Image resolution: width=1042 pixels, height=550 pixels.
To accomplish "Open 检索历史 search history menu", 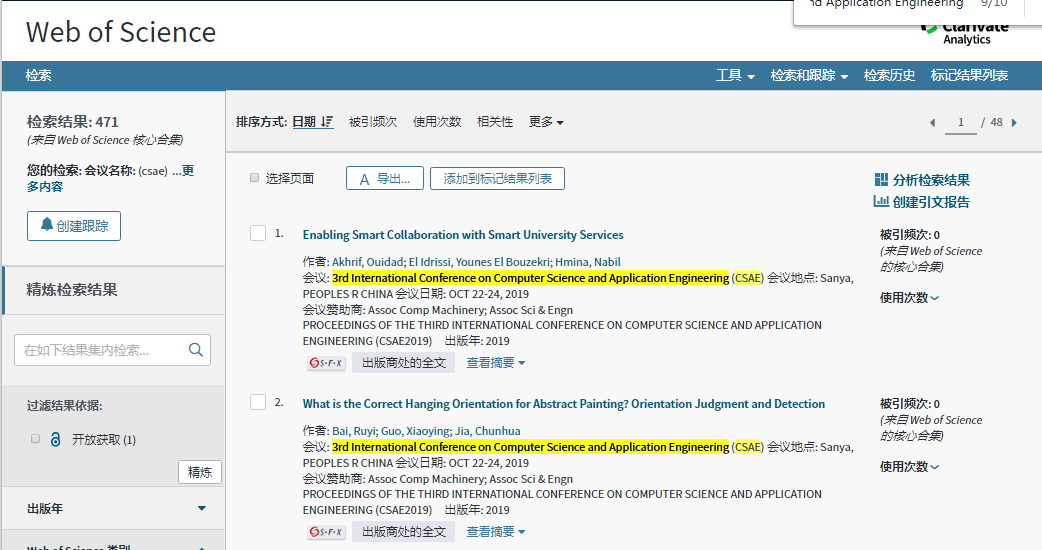I will (889, 76).
